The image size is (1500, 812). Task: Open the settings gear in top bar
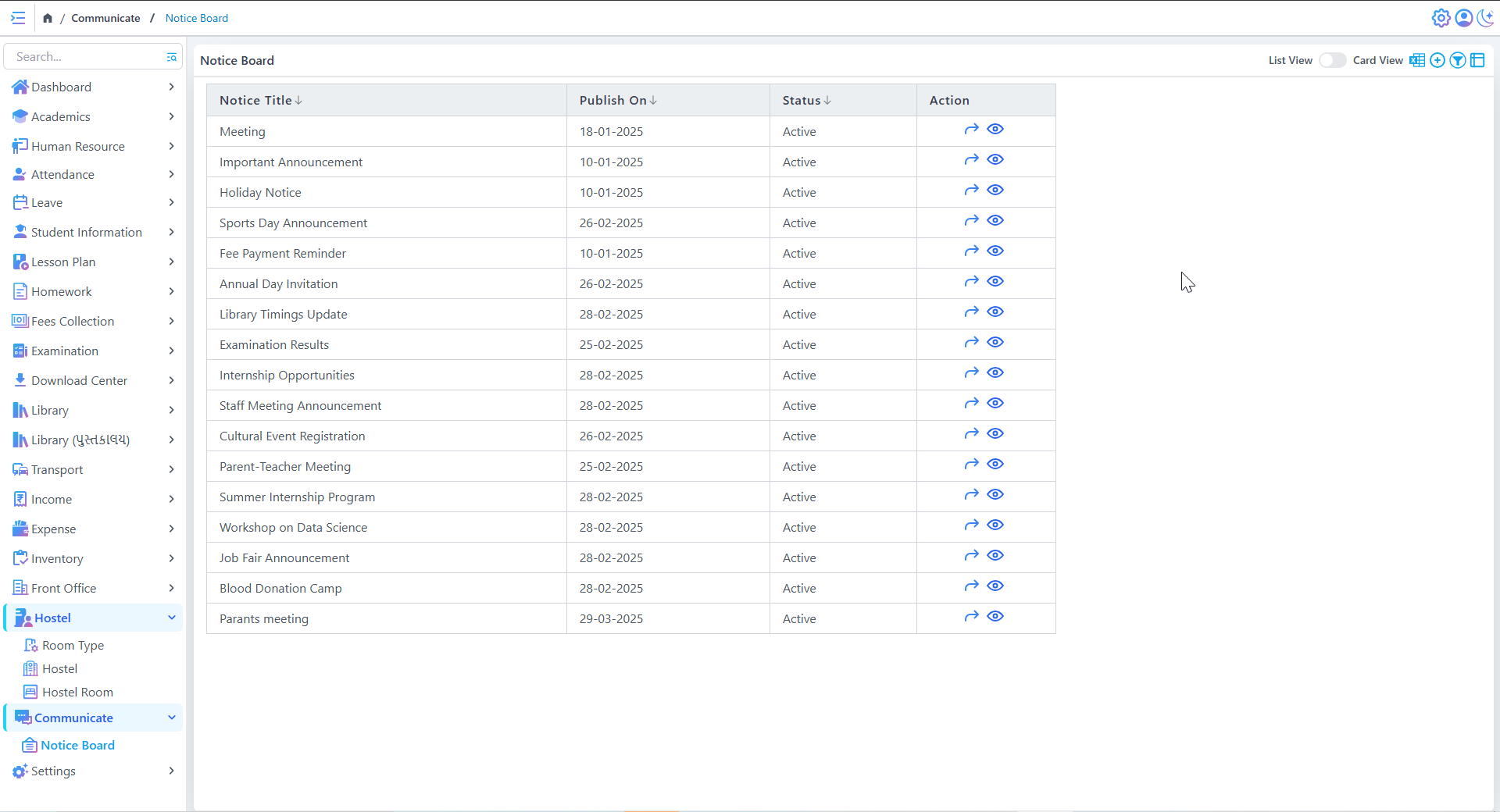[1441, 18]
